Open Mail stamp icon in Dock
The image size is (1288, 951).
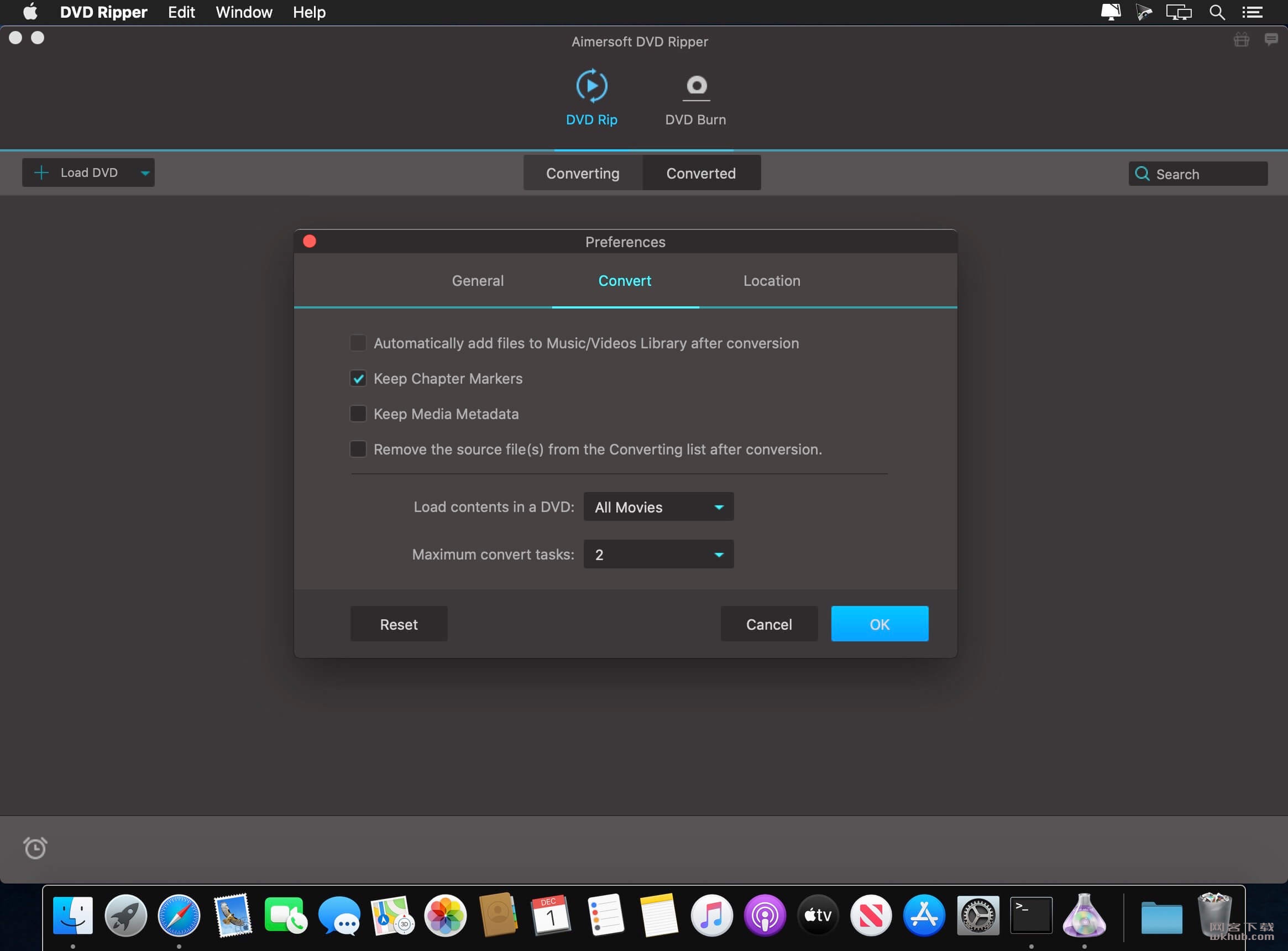coord(233,915)
